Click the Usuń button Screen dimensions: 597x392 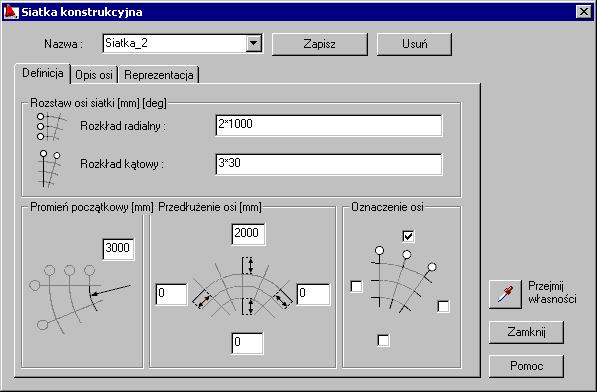pos(414,44)
